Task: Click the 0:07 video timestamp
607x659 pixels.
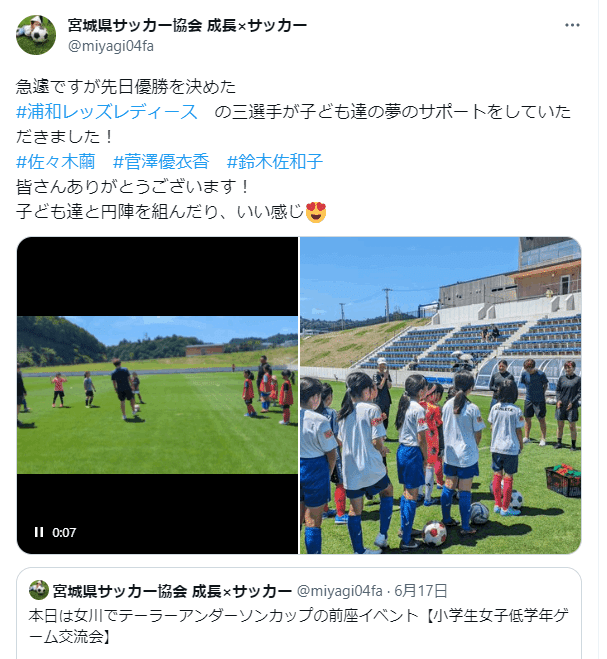Action: [64, 532]
